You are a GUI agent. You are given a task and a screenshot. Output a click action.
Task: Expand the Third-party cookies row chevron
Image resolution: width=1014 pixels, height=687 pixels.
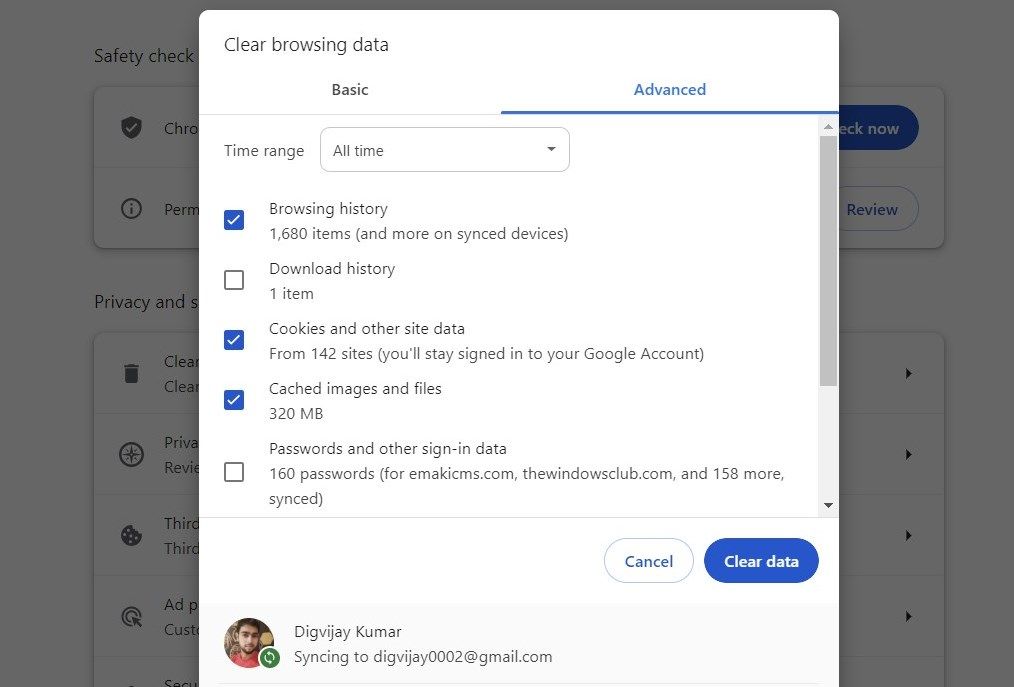[x=908, y=535]
